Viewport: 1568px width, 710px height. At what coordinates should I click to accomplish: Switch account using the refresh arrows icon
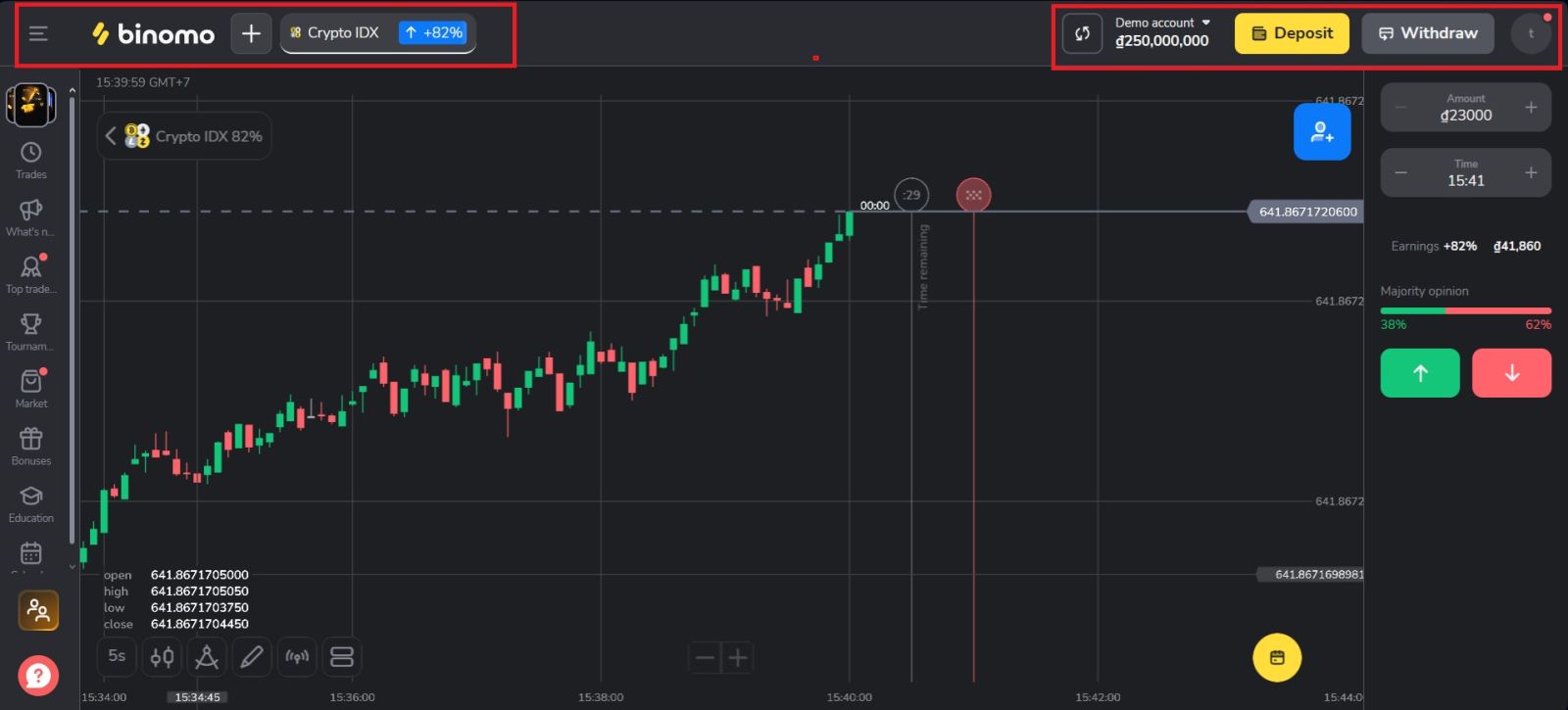pyautogui.click(x=1082, y=34)
